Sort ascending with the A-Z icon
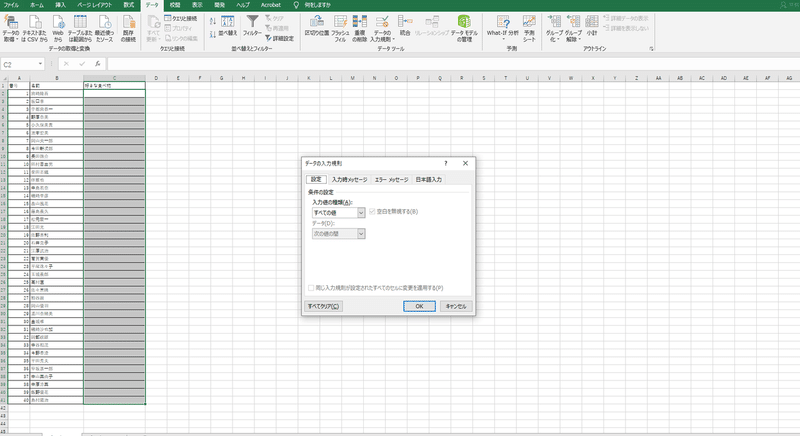Image resolution: width=800 pixels, height=436 pixels. [x=213, y=21]
